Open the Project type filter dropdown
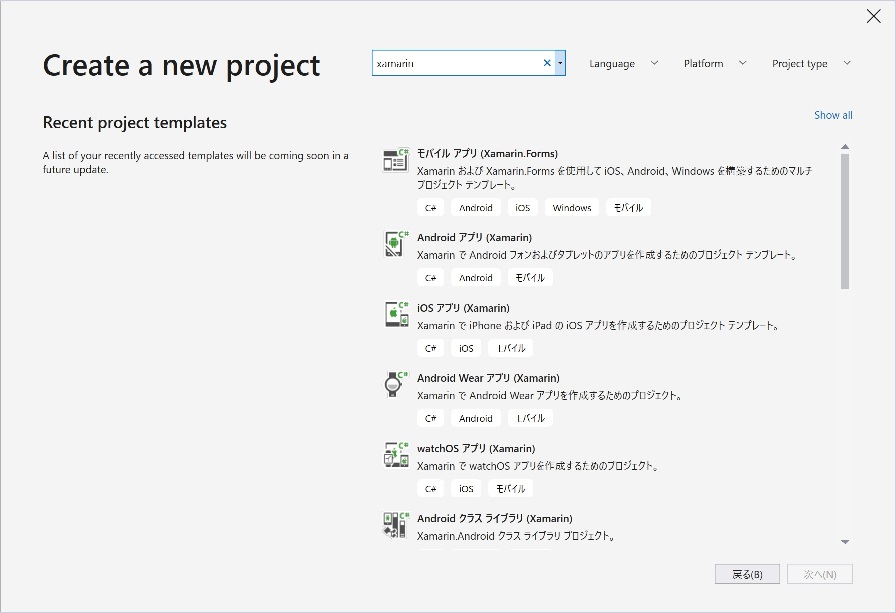 (x=811, y=64)
